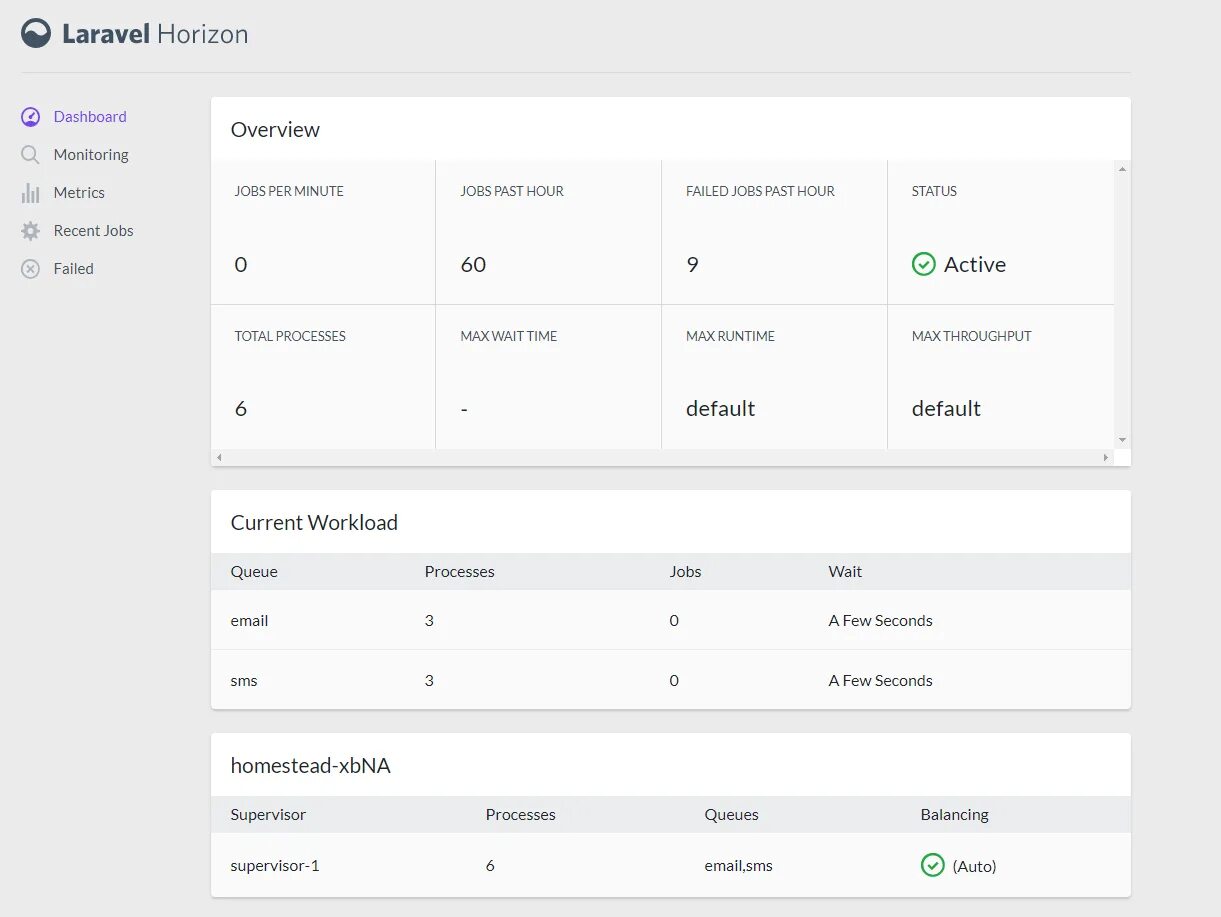This screenshot has width=1221, height=917.
Task: Click the Failed Jobs Past Hour value 9
Action: click(x=692, y=265)
